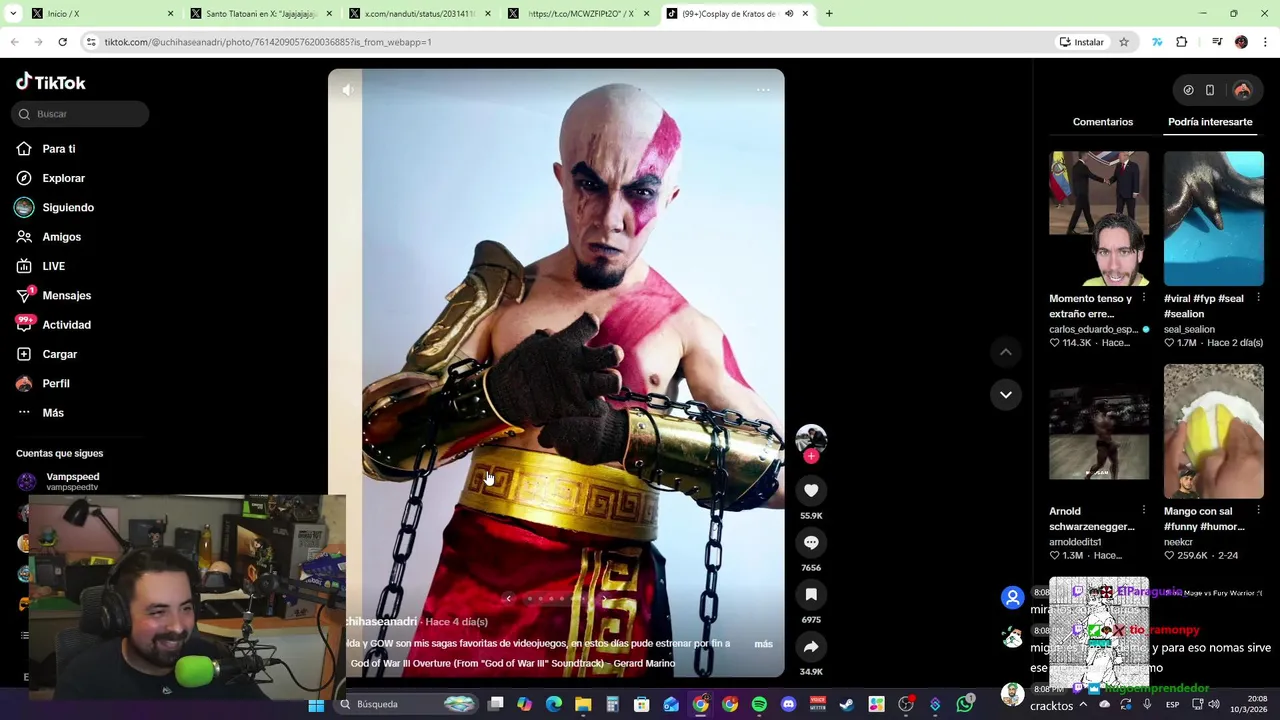The image size is (1280, 720).
Task: Open 'Mango con sal' video thumbnail
Action: coord(1214,431)
